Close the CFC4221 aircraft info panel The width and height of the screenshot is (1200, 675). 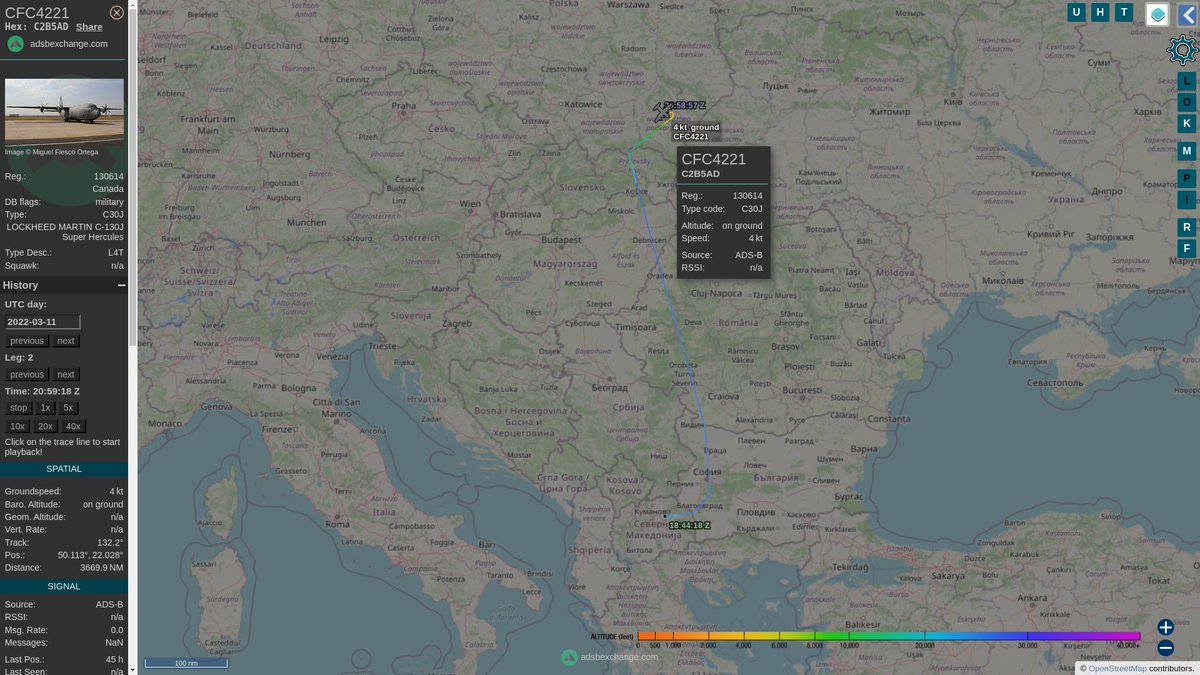(117, 12)
